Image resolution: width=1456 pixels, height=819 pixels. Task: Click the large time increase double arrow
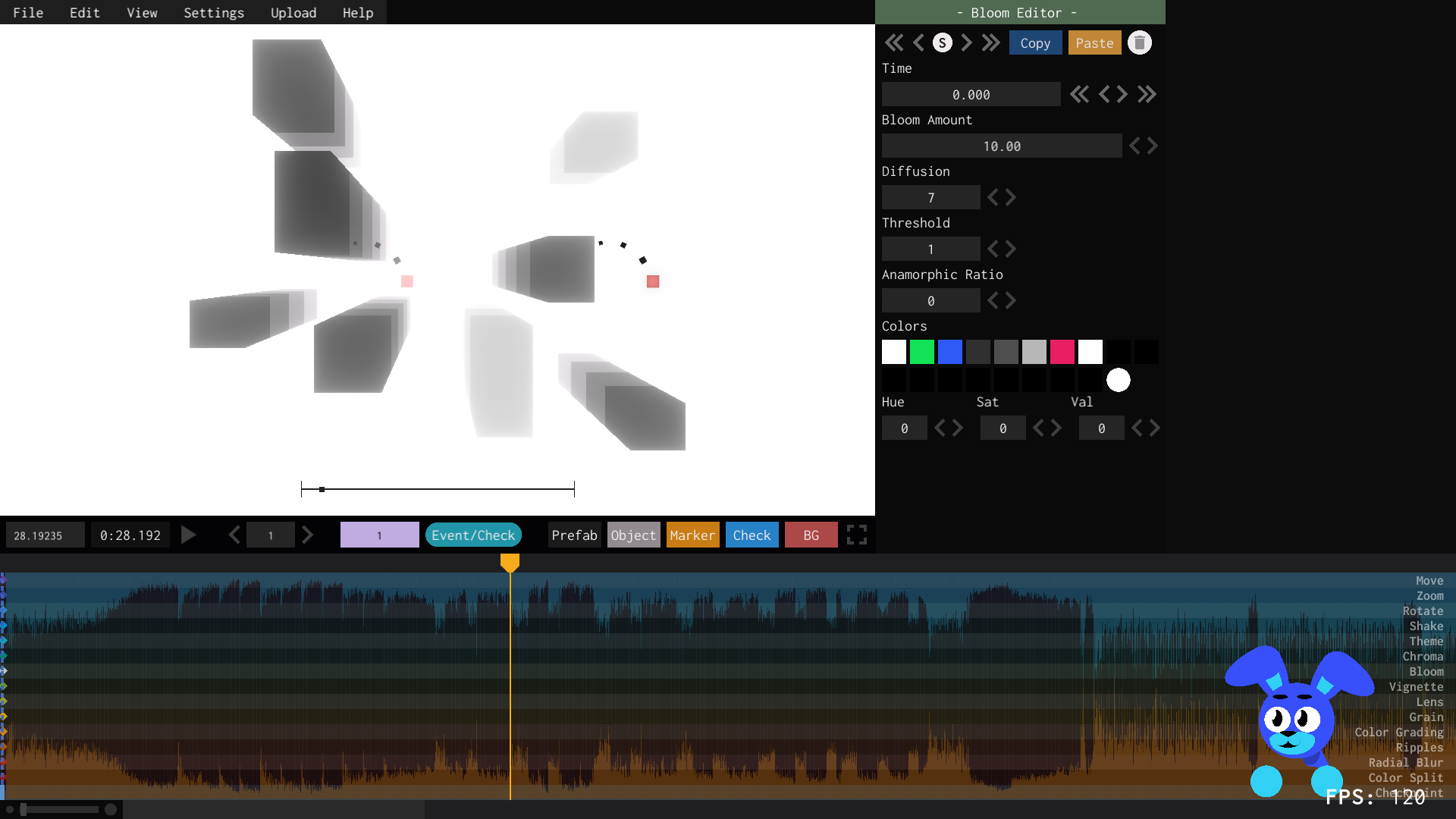pos(1147,95)
